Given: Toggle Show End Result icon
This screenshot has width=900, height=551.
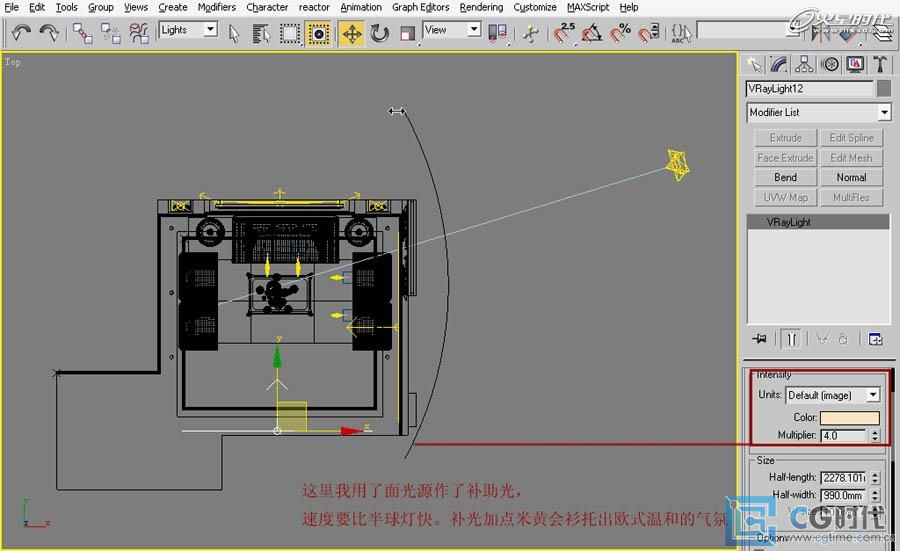Looking at the screenshot, I should (791, 339).
